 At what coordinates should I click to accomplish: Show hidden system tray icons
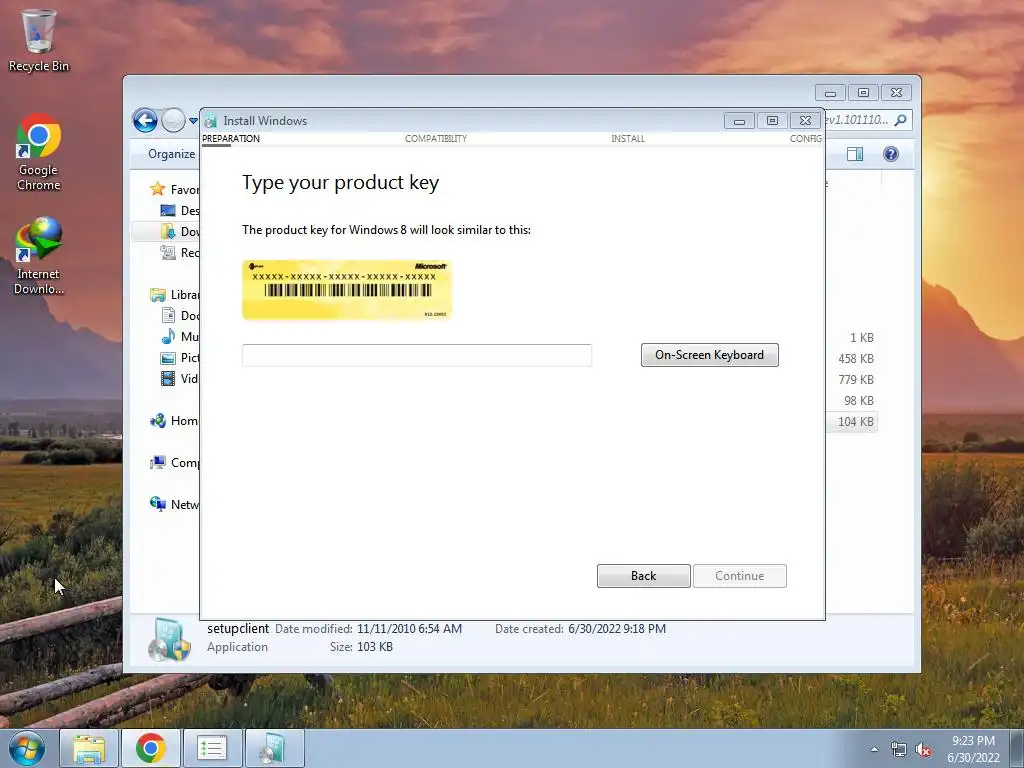874,749
